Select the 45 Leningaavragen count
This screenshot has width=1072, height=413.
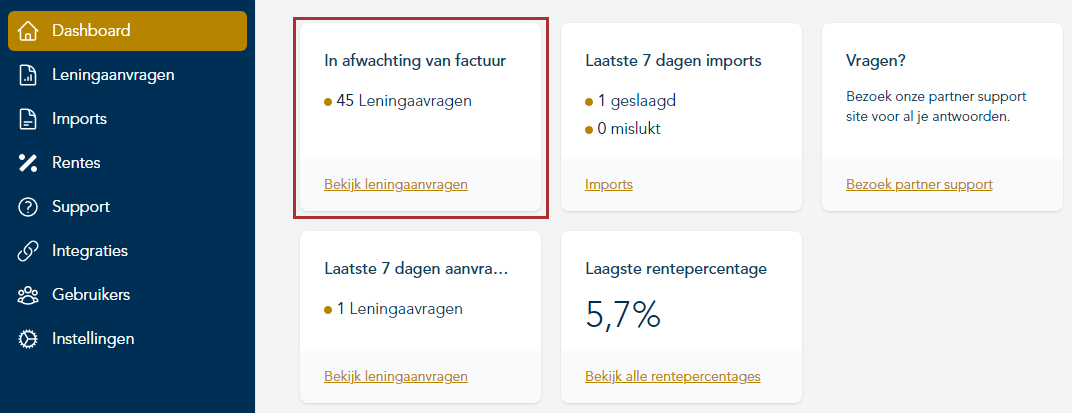[x=404, y=101]
